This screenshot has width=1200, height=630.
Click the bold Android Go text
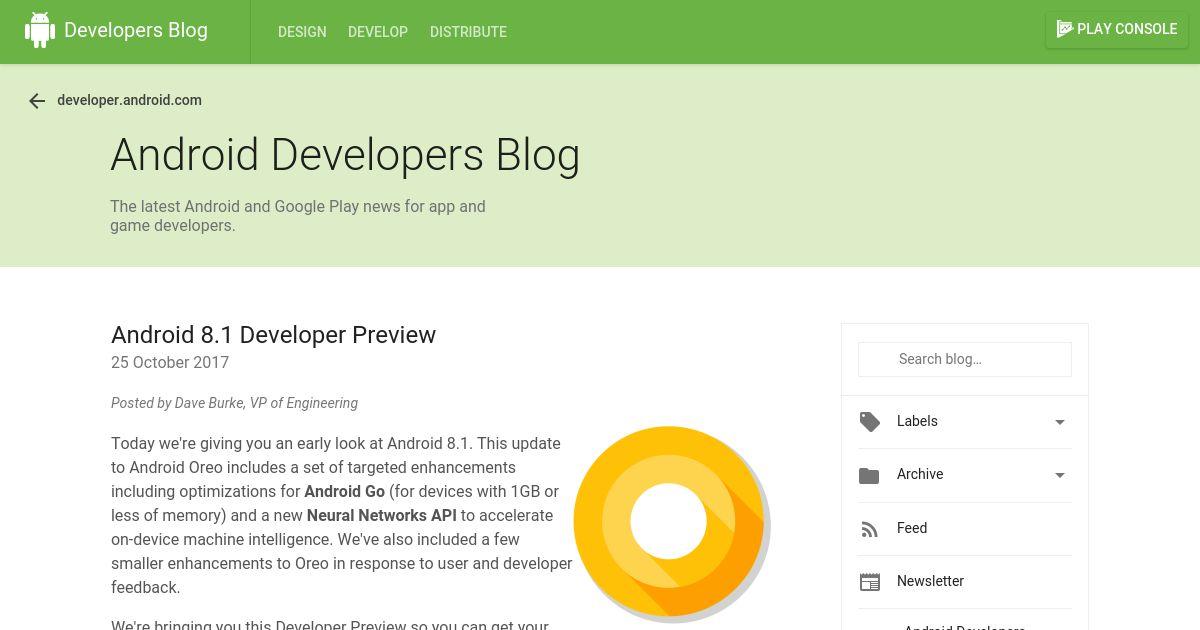(344, 491)
